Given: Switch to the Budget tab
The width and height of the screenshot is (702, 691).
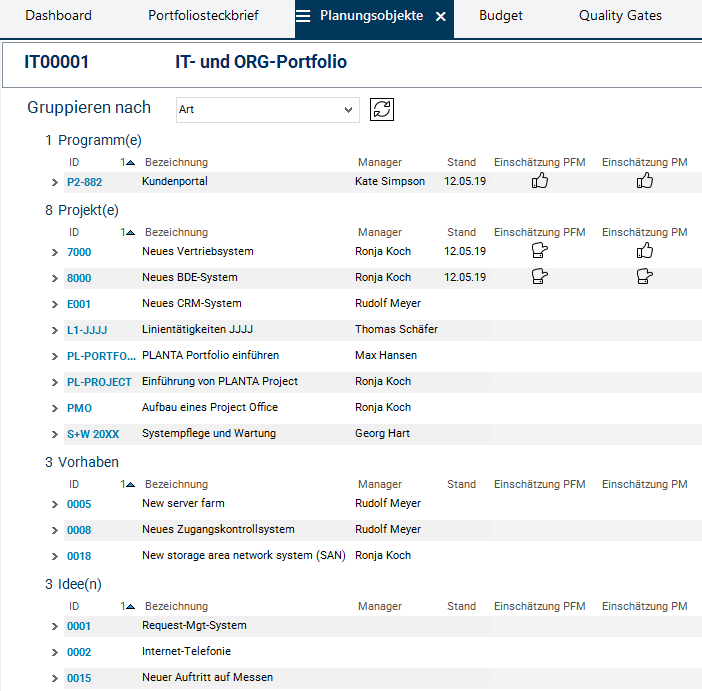Looking at the screenshot, I should click(x=500, y=16).
